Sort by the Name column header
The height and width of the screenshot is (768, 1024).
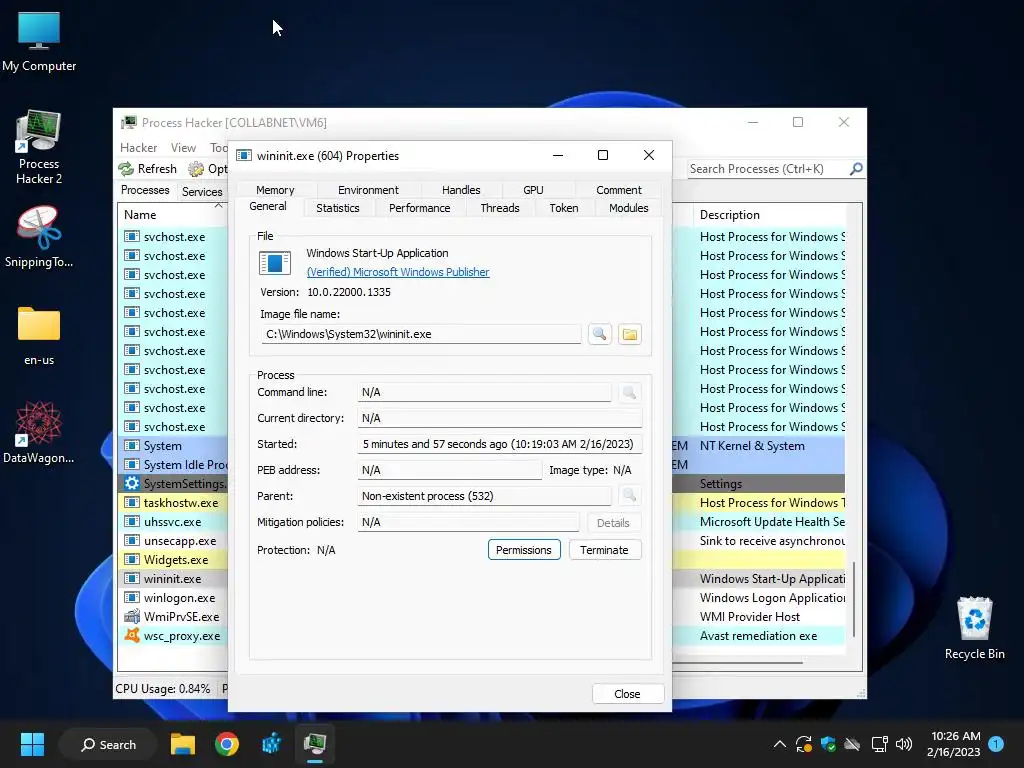pyautogui.click(x=172, y=215)
